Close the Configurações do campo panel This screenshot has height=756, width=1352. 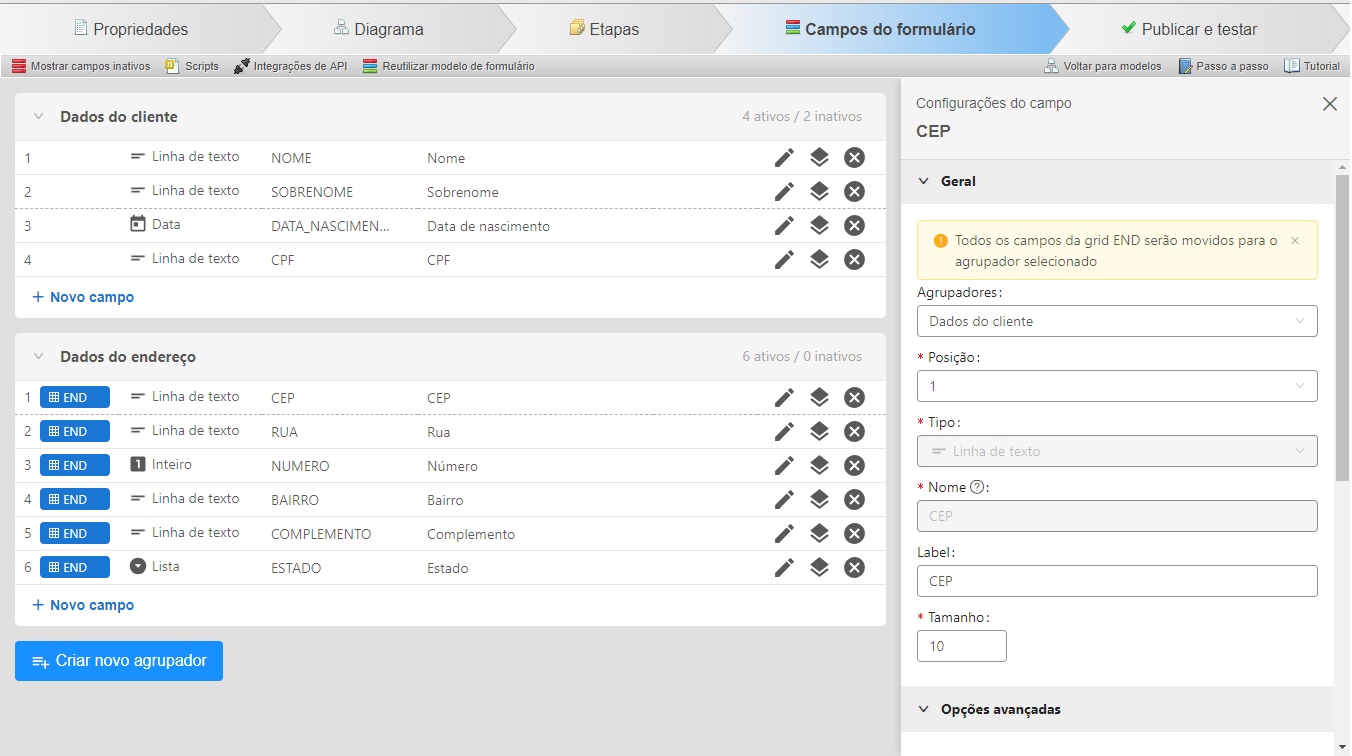point(1330,104)
